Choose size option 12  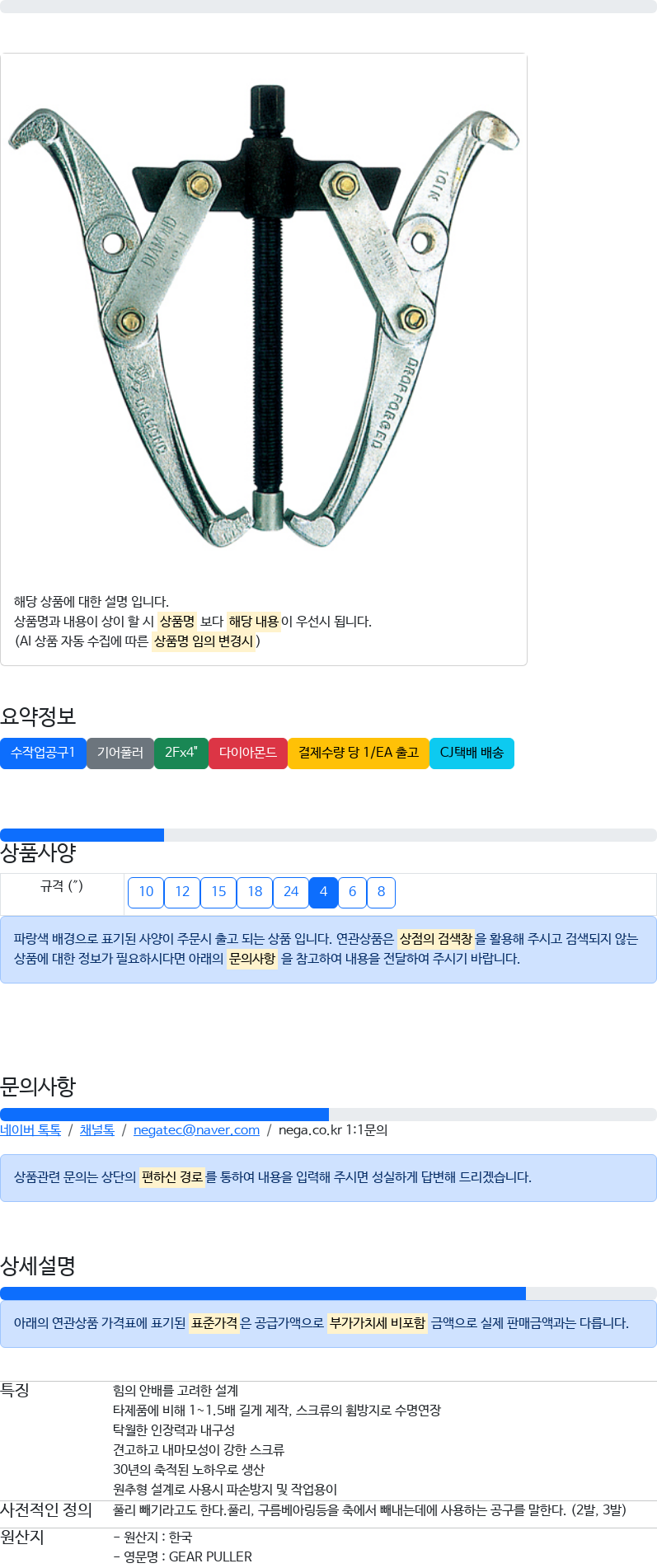click(182, 892)
